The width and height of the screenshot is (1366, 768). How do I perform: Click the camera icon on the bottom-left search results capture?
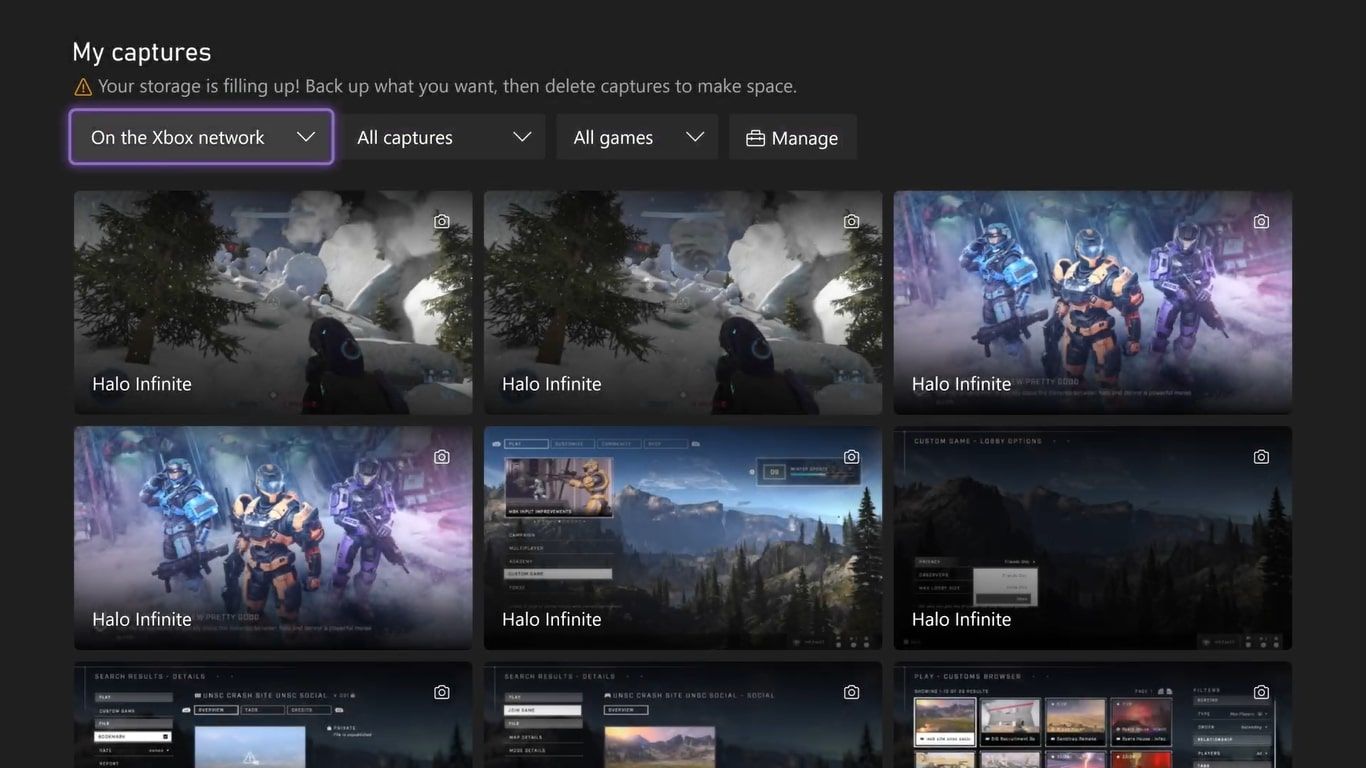[441, 691]
